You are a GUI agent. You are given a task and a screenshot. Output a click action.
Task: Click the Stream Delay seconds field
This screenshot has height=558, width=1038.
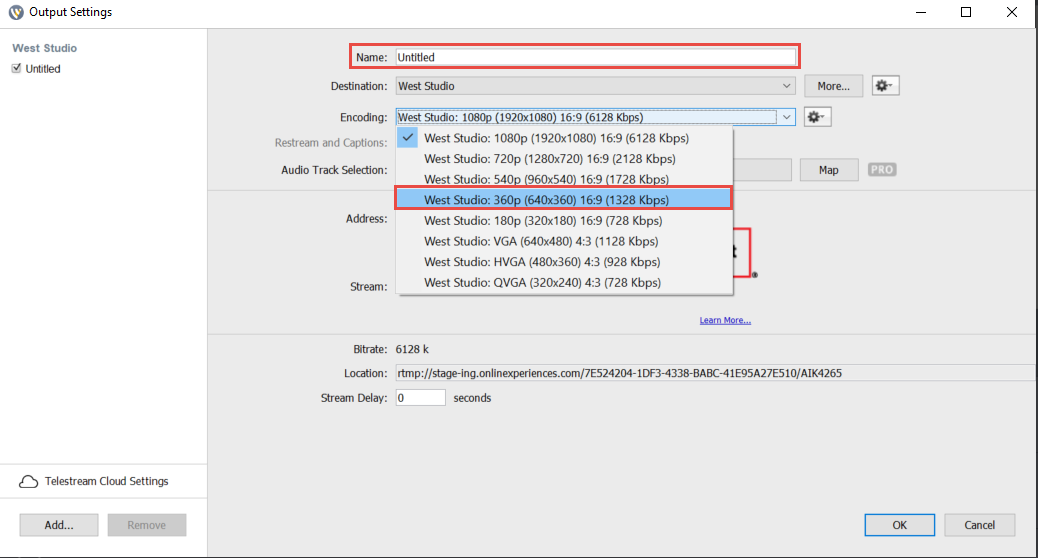click(x=420, y=398)
